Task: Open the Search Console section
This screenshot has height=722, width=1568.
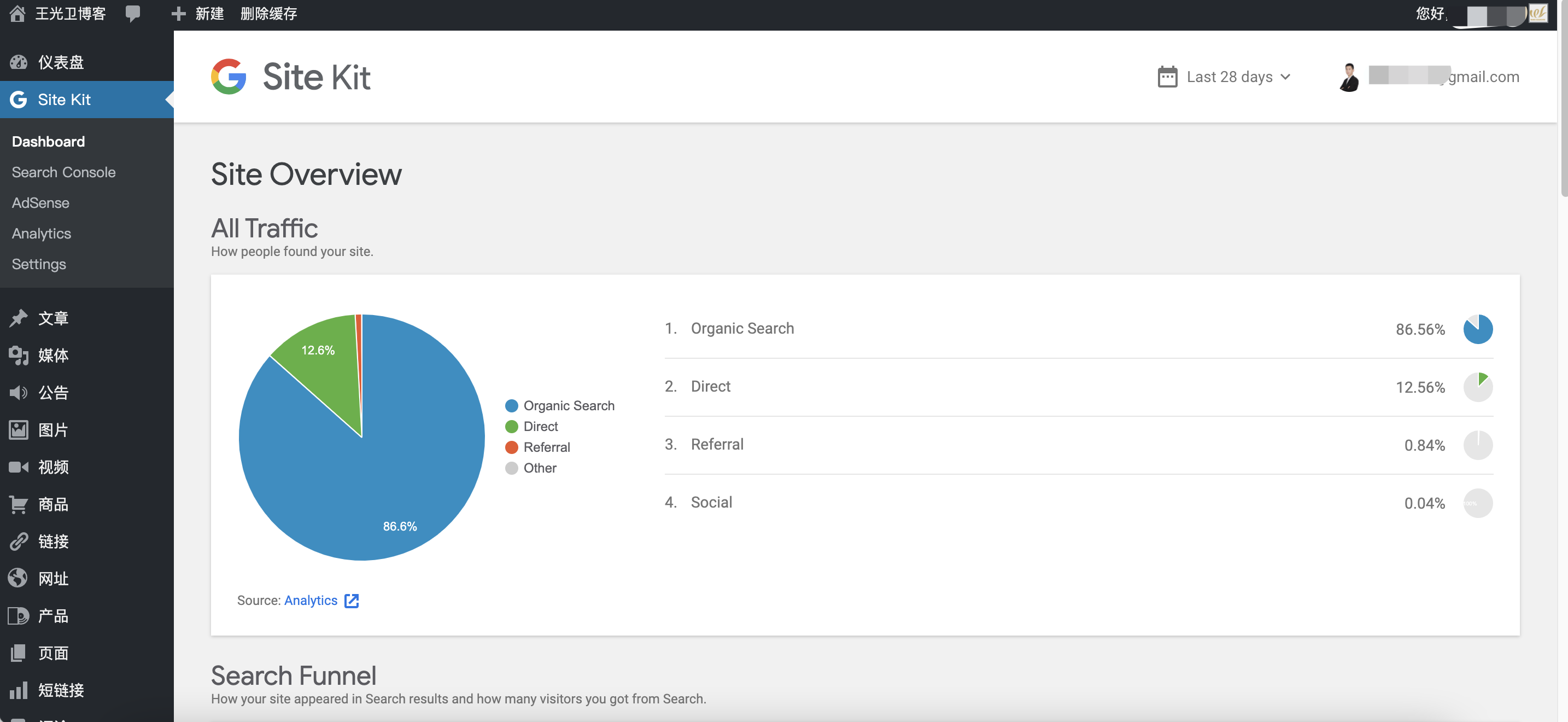Action: tap(63, 172)
